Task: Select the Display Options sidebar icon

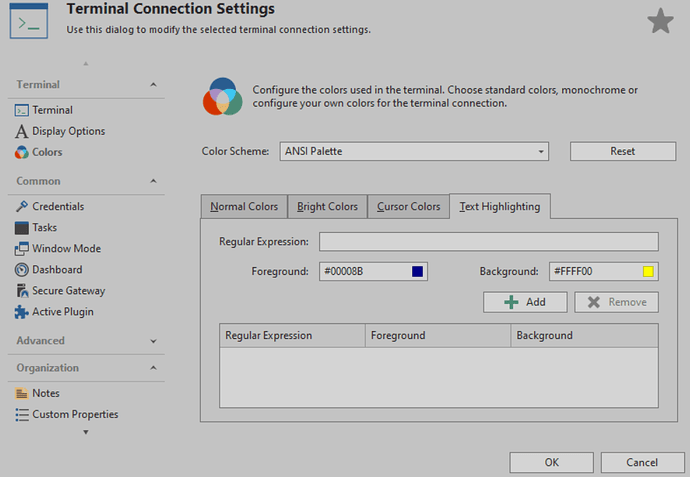Action: [x=23, y=131]
